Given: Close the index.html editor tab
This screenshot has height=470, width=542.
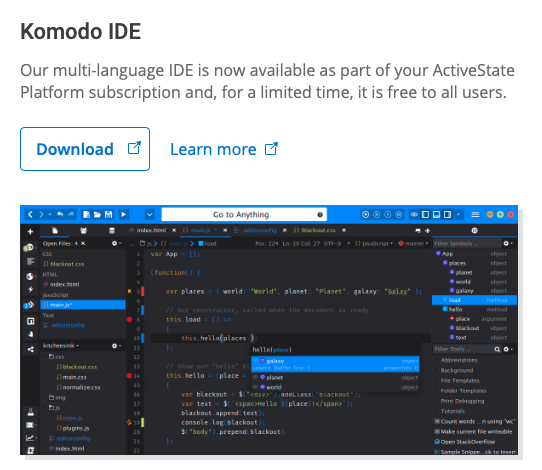Looking at the screenshot, I should click(x=174, y=230).
